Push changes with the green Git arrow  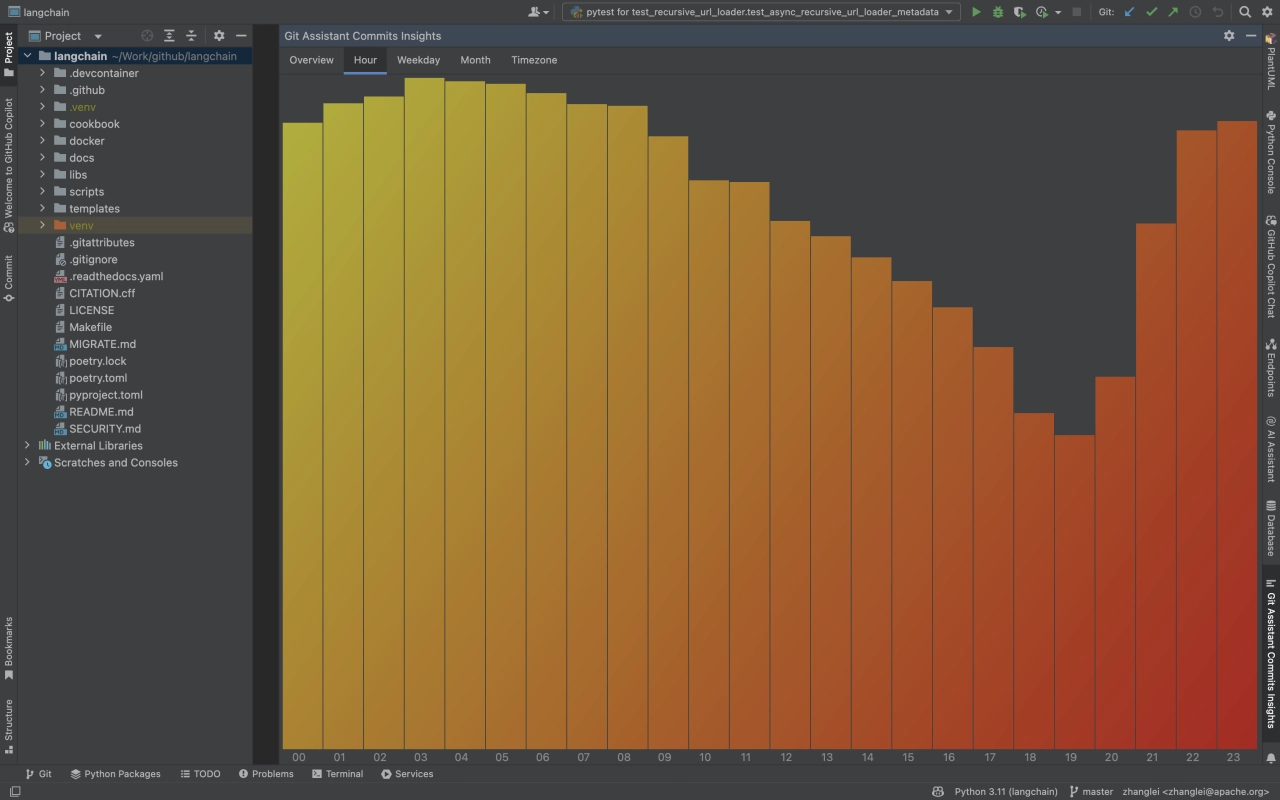pyautogui.click(x=1173, y=12)
